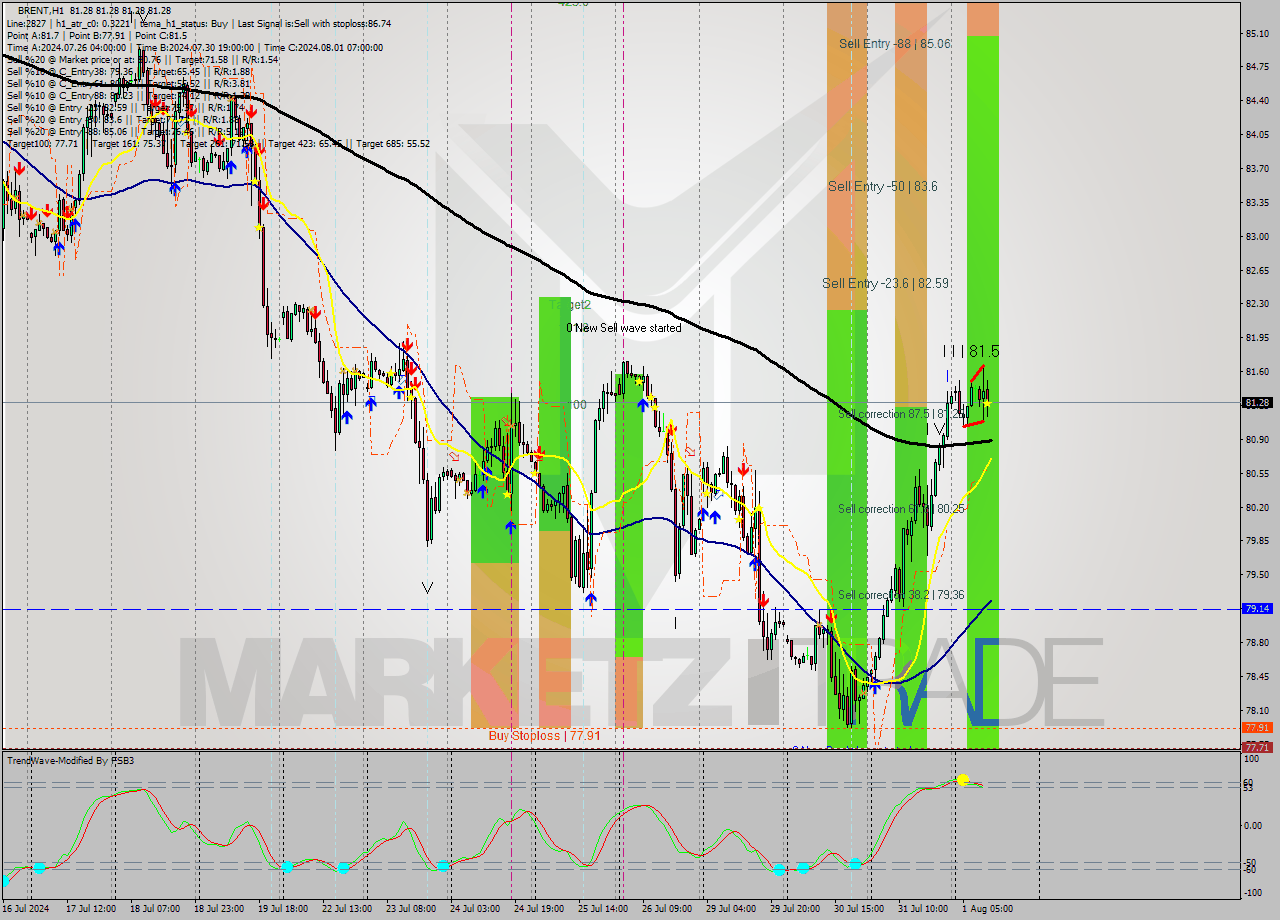Select the 'Sell Entry -50 | 83.6' label
Screen dimensions: 1280x920
883,187
